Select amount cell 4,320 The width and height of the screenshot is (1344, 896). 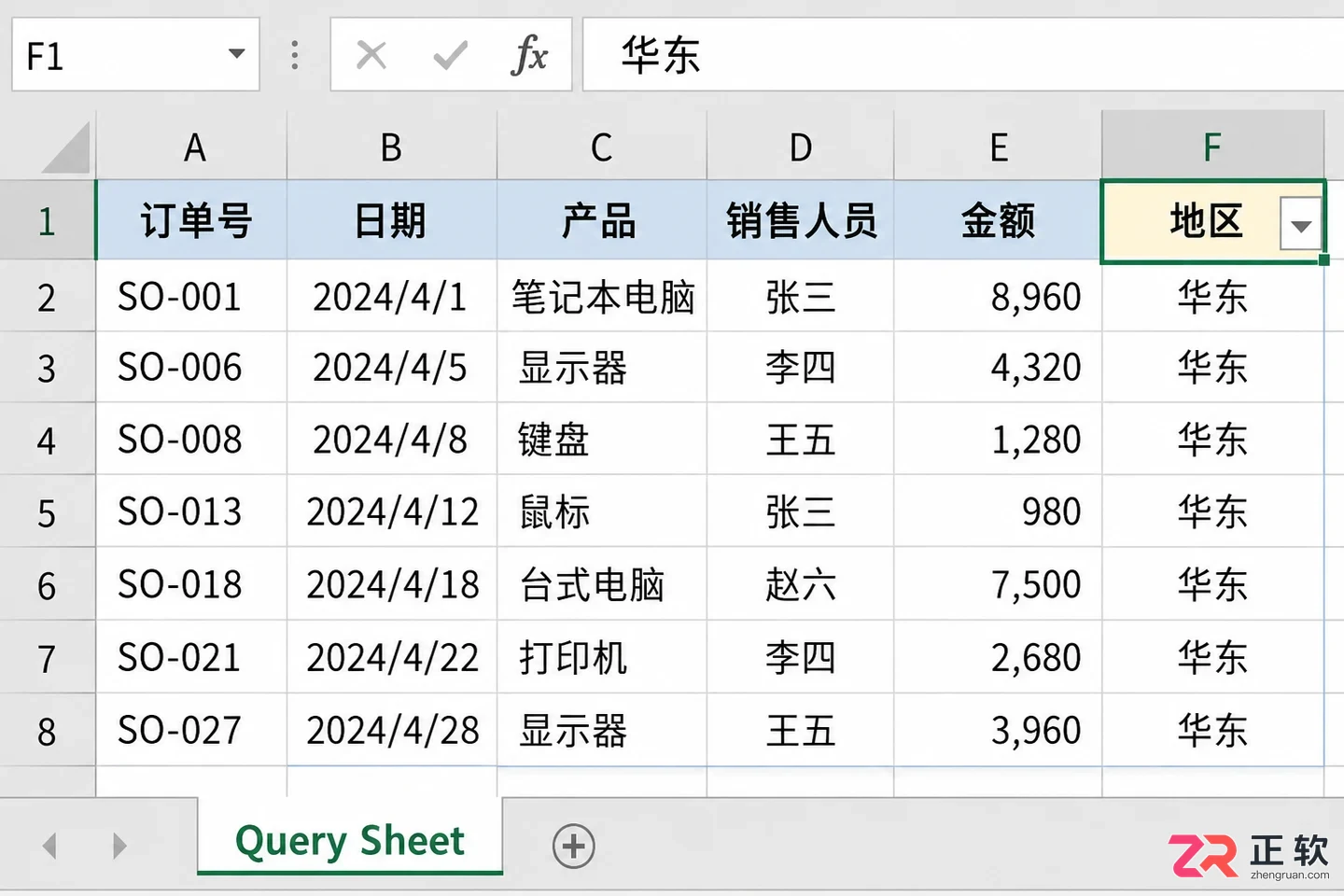pos(998,368)
